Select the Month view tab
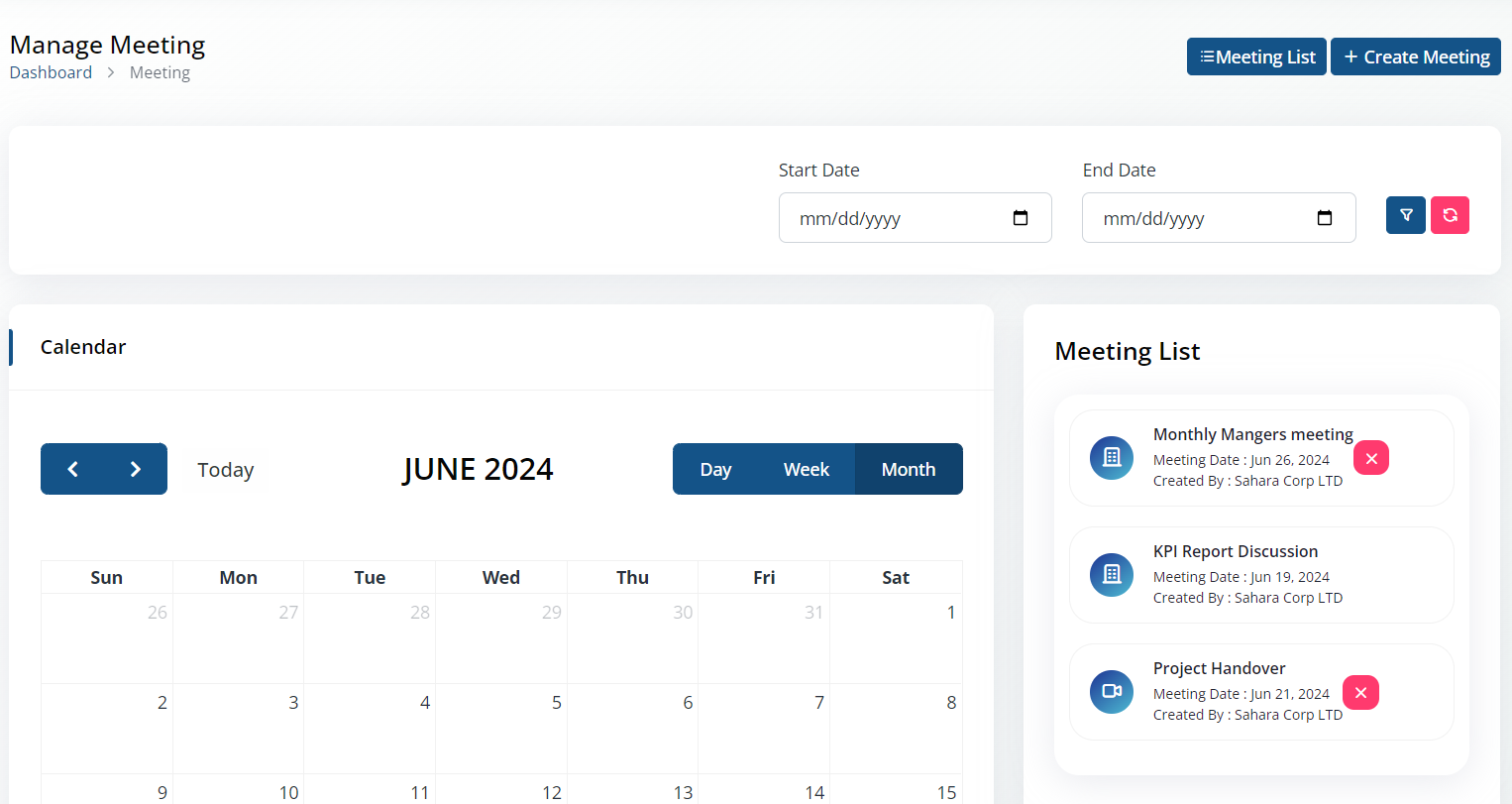 pos(909,469)
